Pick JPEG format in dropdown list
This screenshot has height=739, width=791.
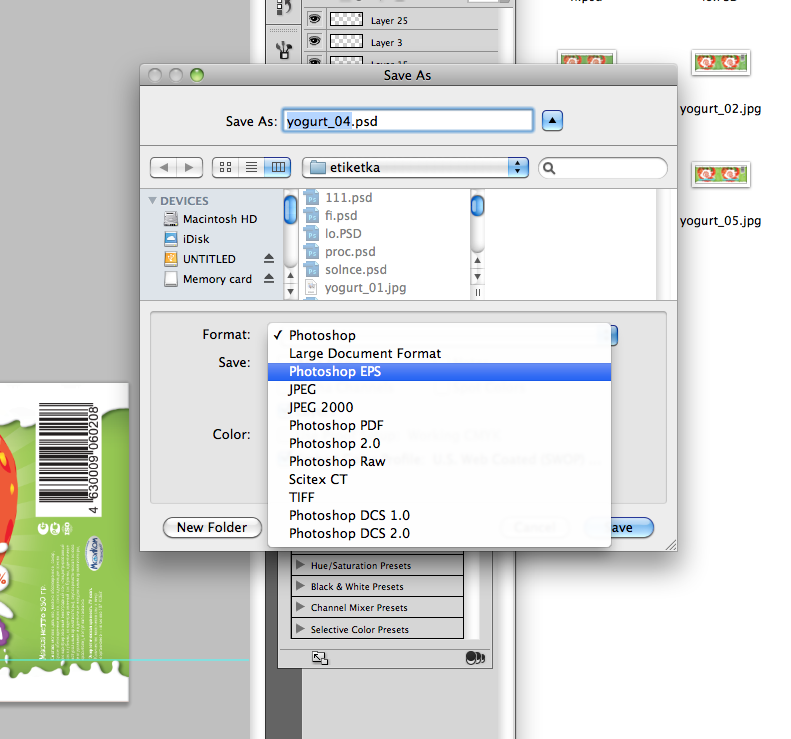[x=439, y=389]
